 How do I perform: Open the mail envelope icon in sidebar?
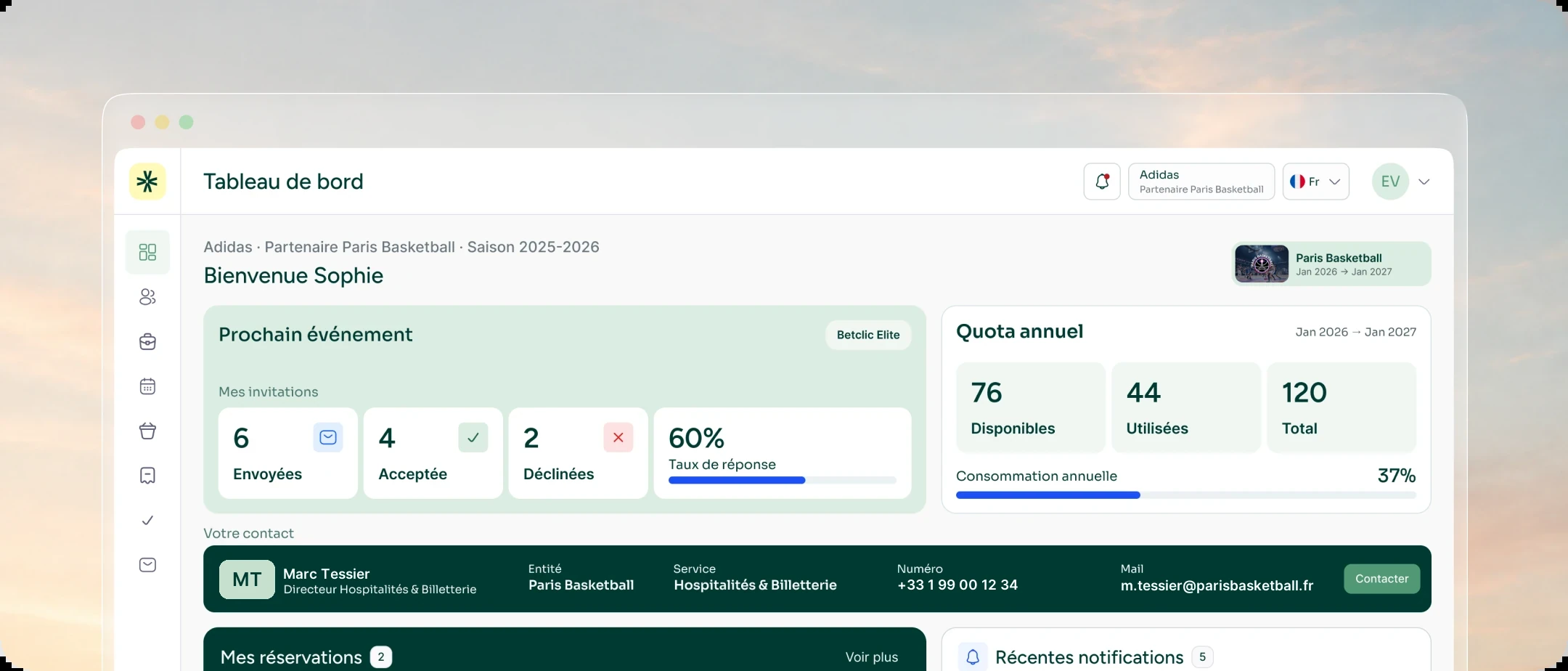[147, 565]
